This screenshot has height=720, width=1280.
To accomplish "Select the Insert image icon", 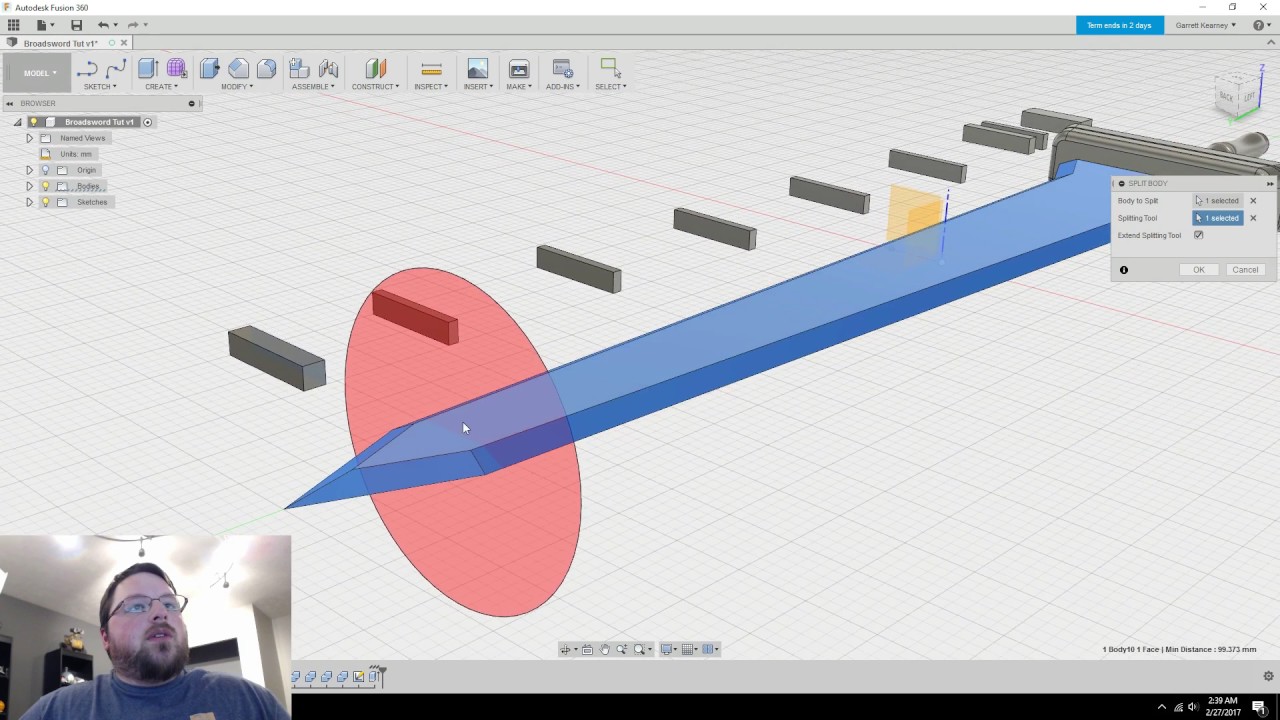I will (477, 68).
